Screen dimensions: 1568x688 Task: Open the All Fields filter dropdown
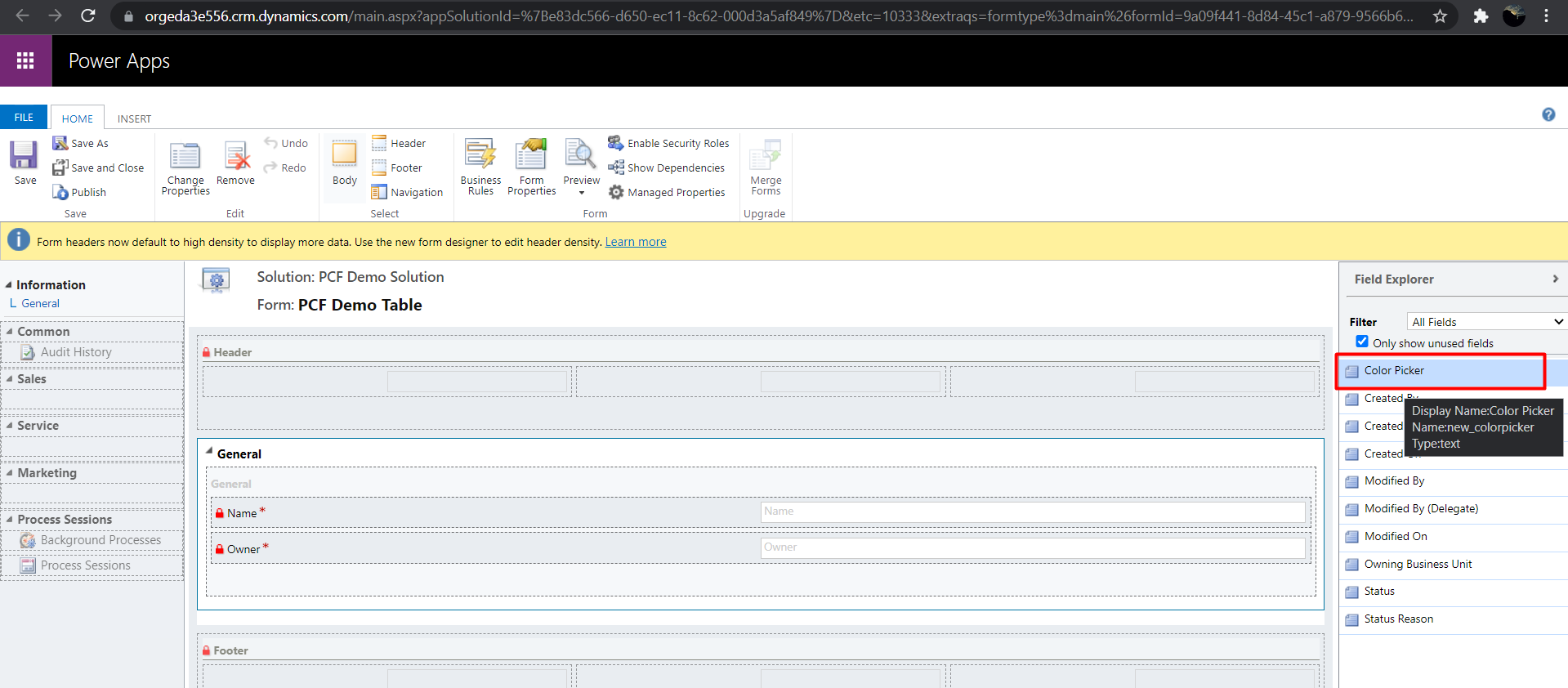(x=1485, y=322)
